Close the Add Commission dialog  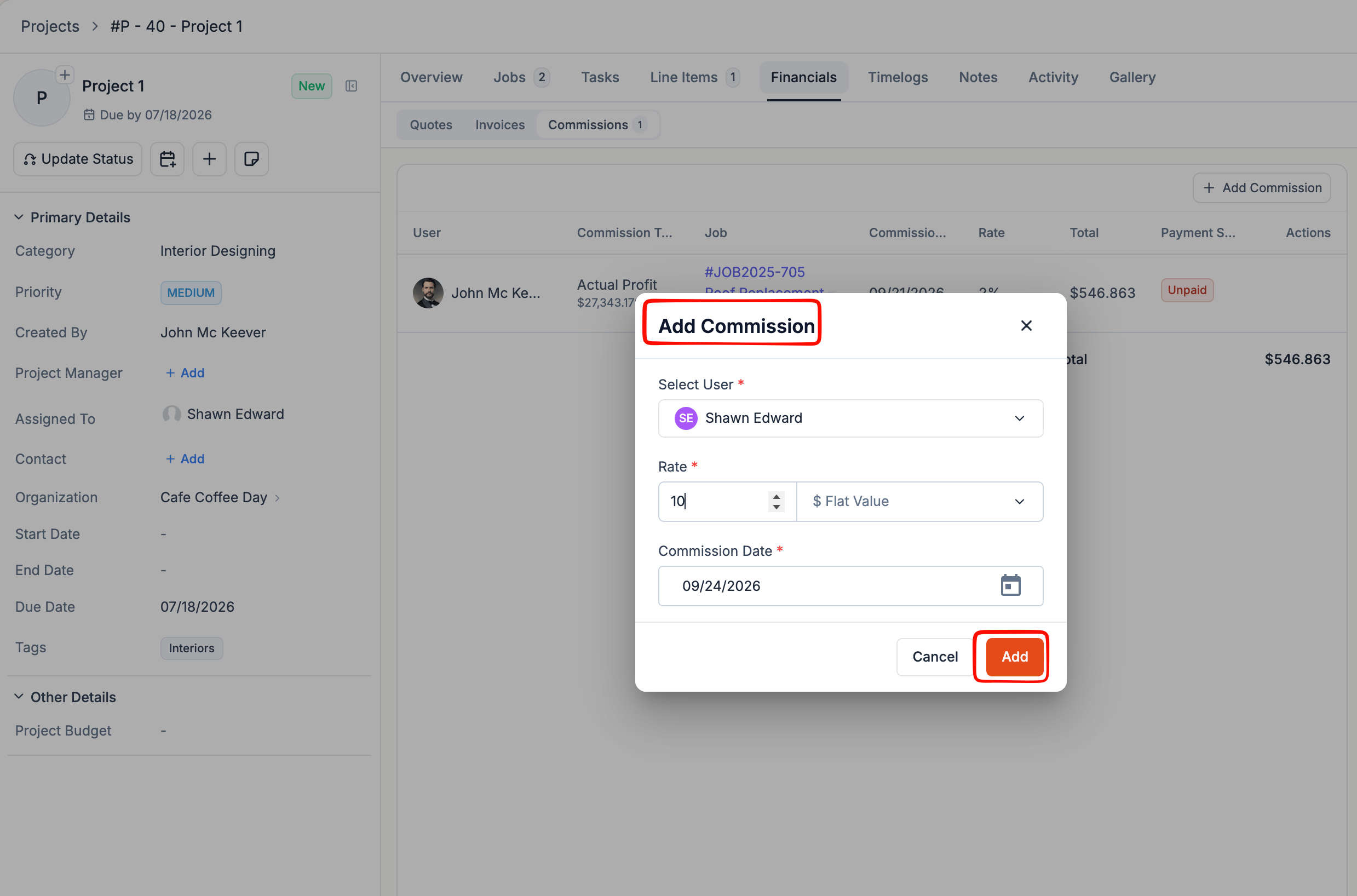tap(1026, 326)
